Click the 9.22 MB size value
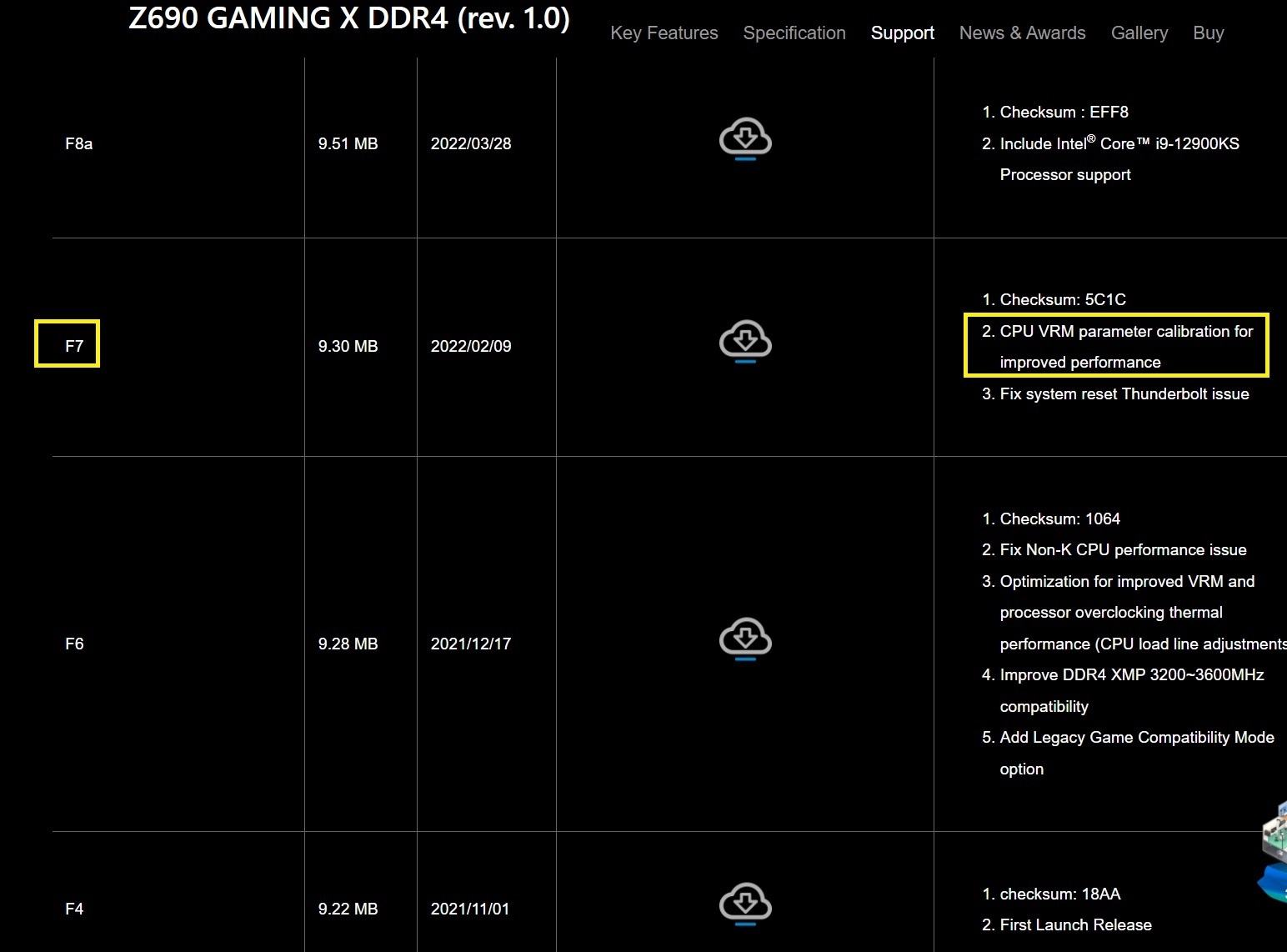 click(348, 909)
